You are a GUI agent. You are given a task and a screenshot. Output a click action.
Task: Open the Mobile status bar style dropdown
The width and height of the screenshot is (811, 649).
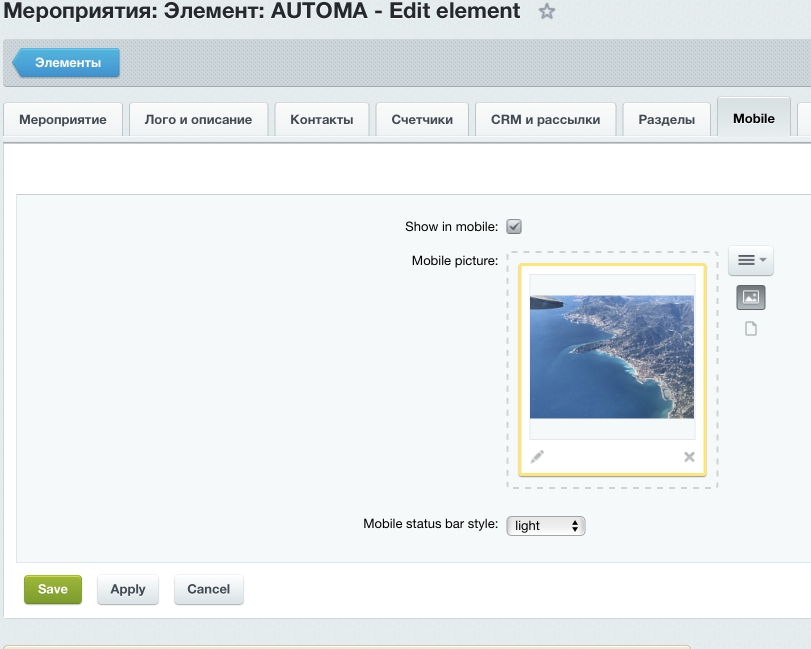click(x=545, y=526)
